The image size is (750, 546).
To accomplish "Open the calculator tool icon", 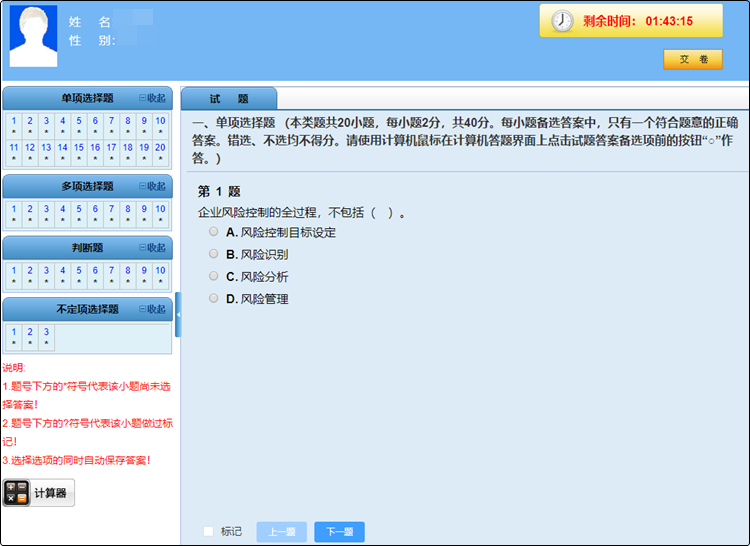I will click(16, 493).
